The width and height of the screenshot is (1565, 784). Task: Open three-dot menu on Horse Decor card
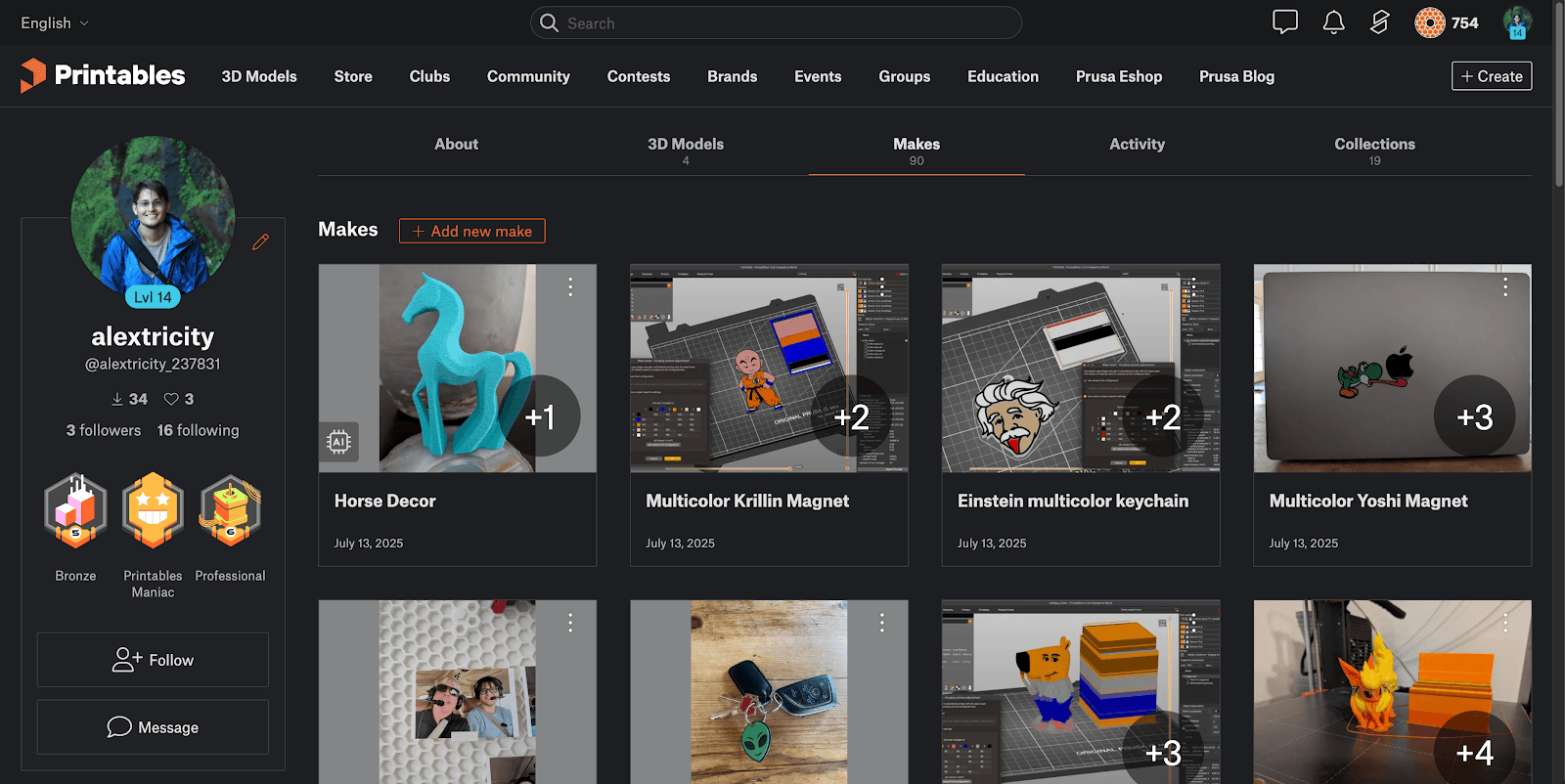coord(570,286)
